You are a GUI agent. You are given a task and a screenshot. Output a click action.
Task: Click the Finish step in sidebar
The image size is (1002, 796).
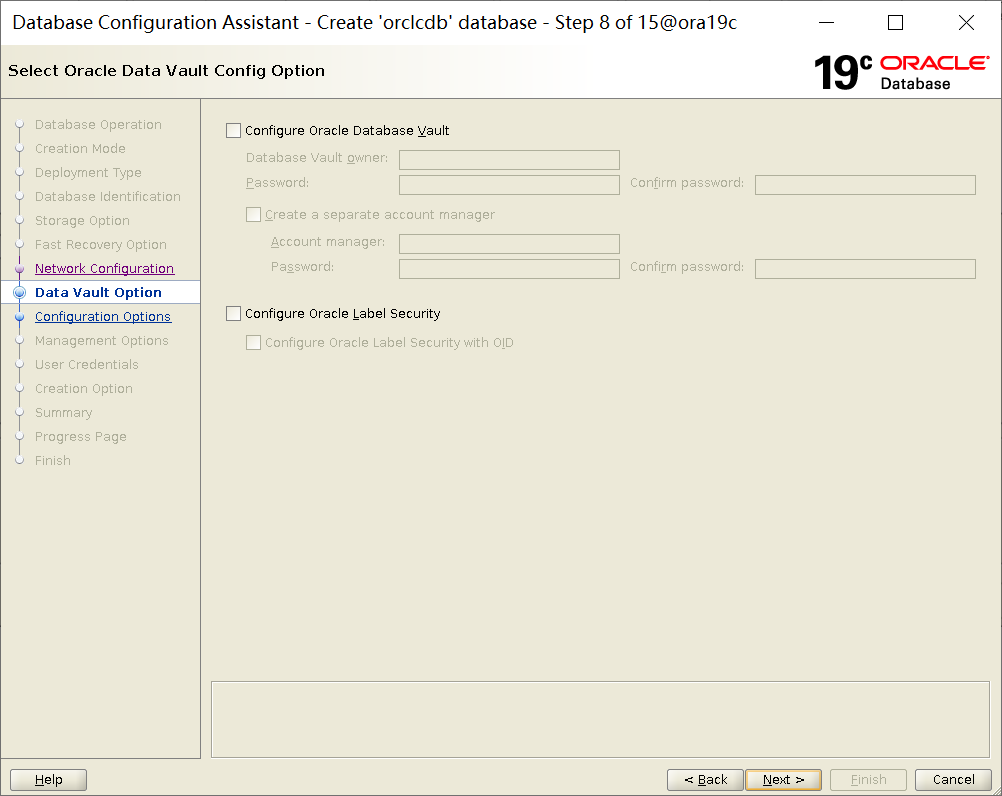[53, 461]
